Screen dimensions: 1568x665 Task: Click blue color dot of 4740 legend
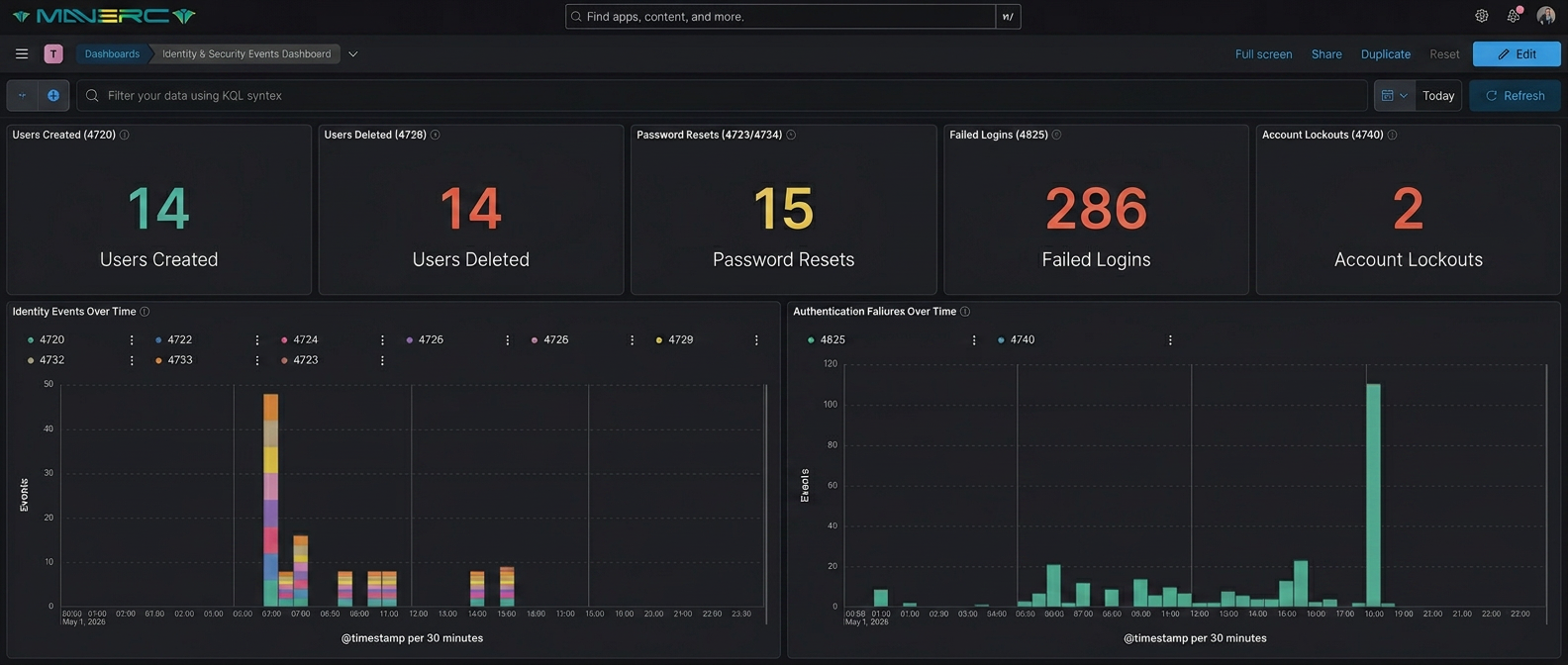[x=1001, y=340]
